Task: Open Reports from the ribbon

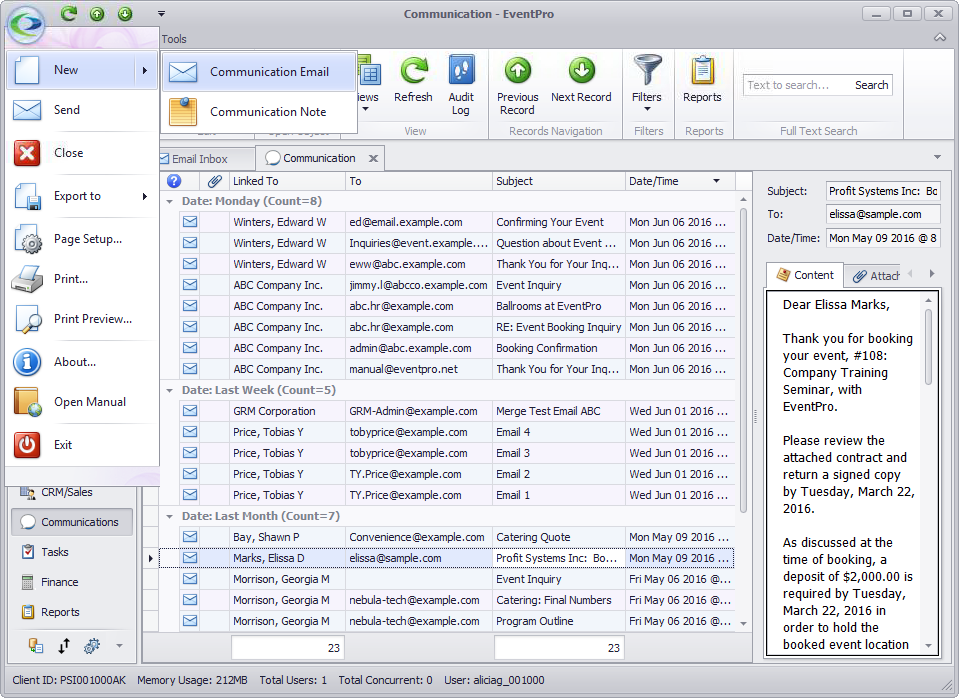Action: pyautogui.click(x=702, y=78)
